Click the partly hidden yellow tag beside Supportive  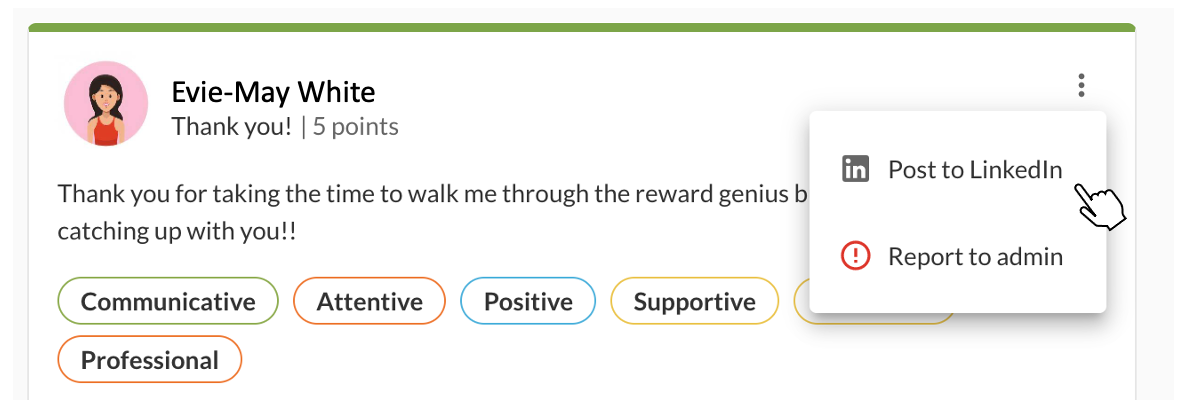(801, 302)
